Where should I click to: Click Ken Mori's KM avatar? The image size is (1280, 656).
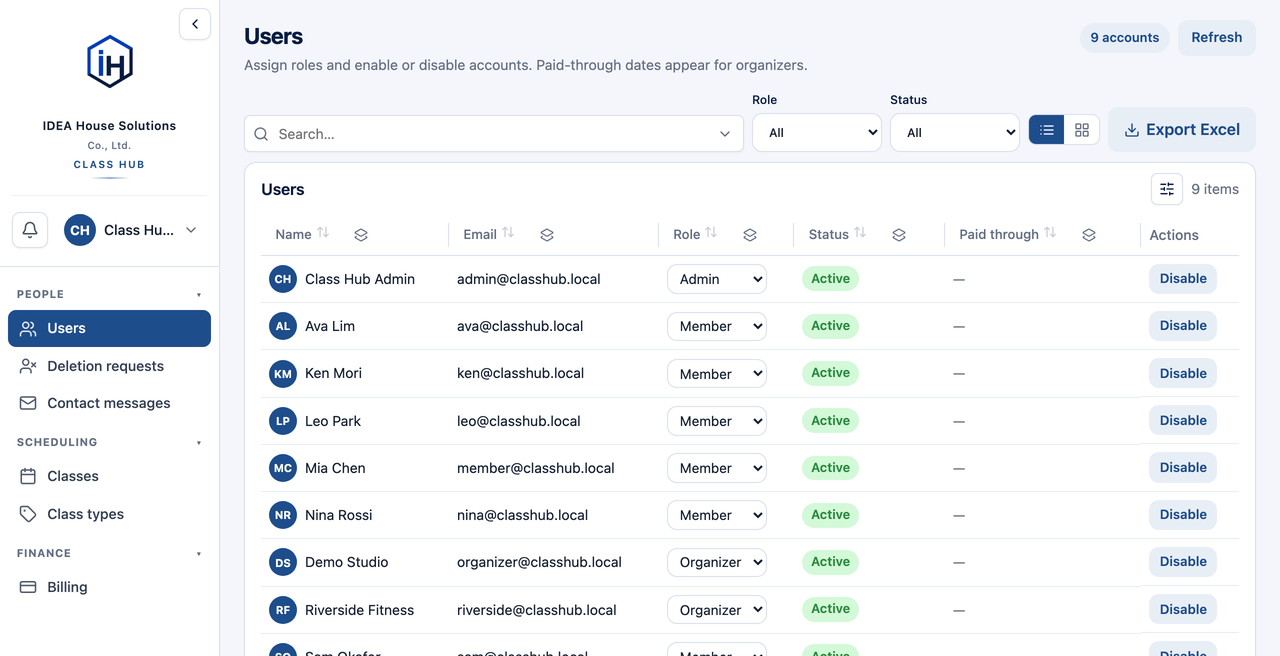[x=283, y=374]
